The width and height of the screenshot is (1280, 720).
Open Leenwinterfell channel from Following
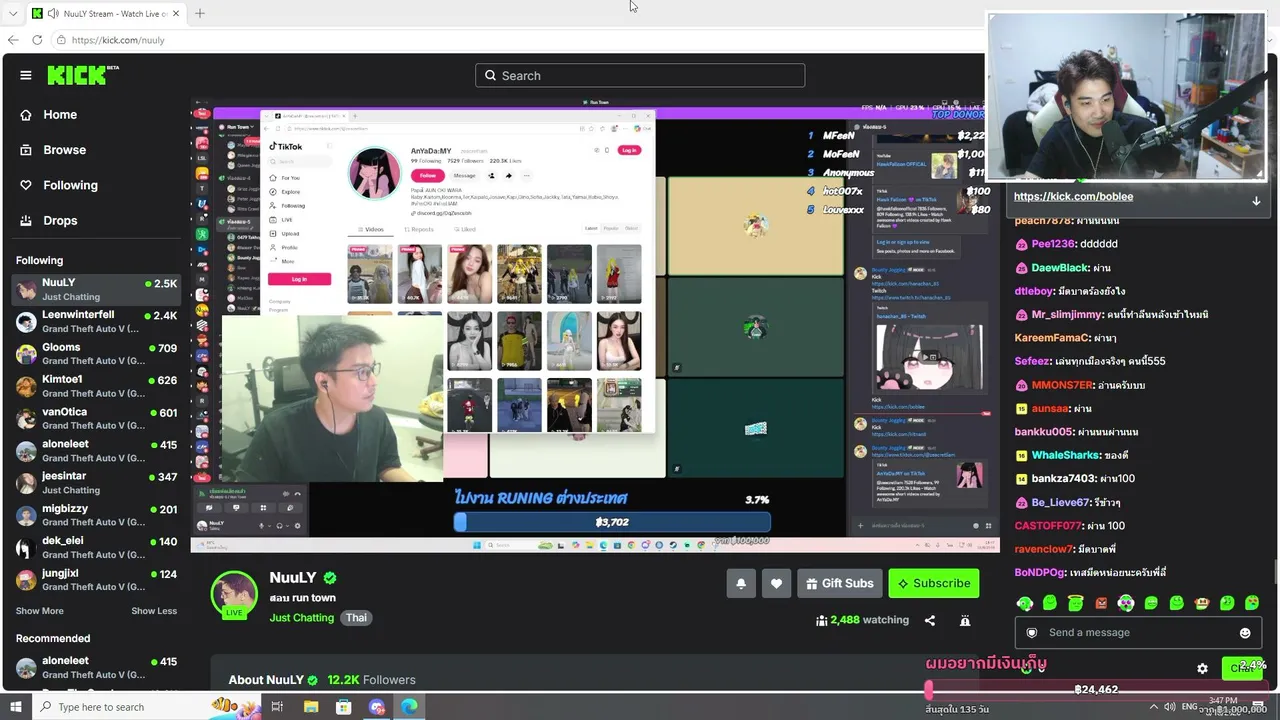point(96,322)
